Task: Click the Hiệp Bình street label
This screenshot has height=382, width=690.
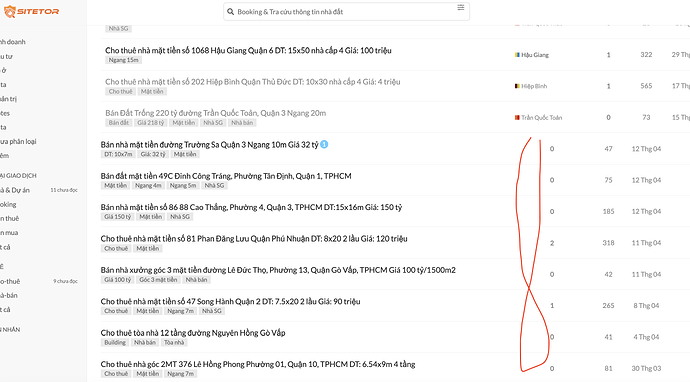Action: (x=534, y=86)
